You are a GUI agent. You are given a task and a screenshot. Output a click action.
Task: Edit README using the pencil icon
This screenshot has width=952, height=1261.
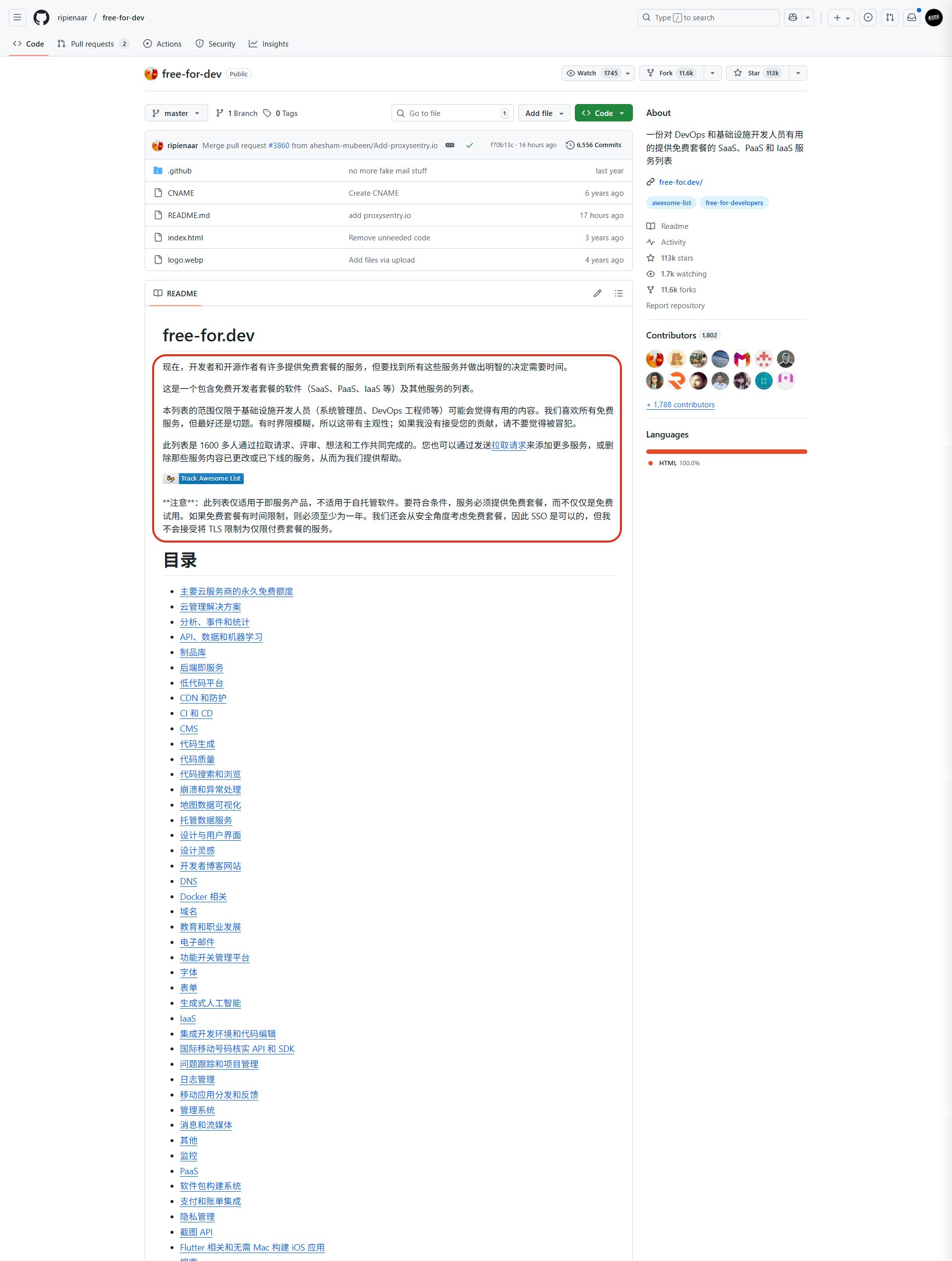(597, 294)
